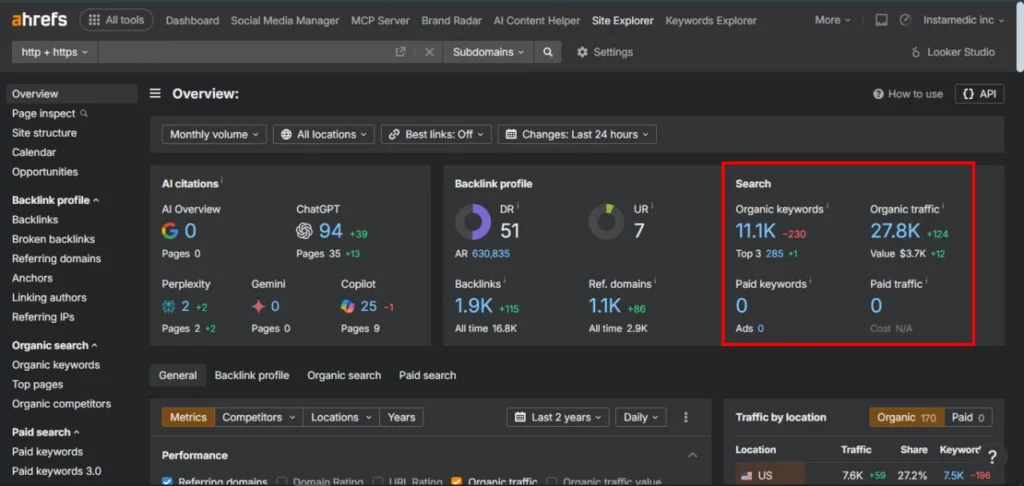Select the Metrics chart mode
This screenshot has height=486, width=1024.
(x=188, y=417)
